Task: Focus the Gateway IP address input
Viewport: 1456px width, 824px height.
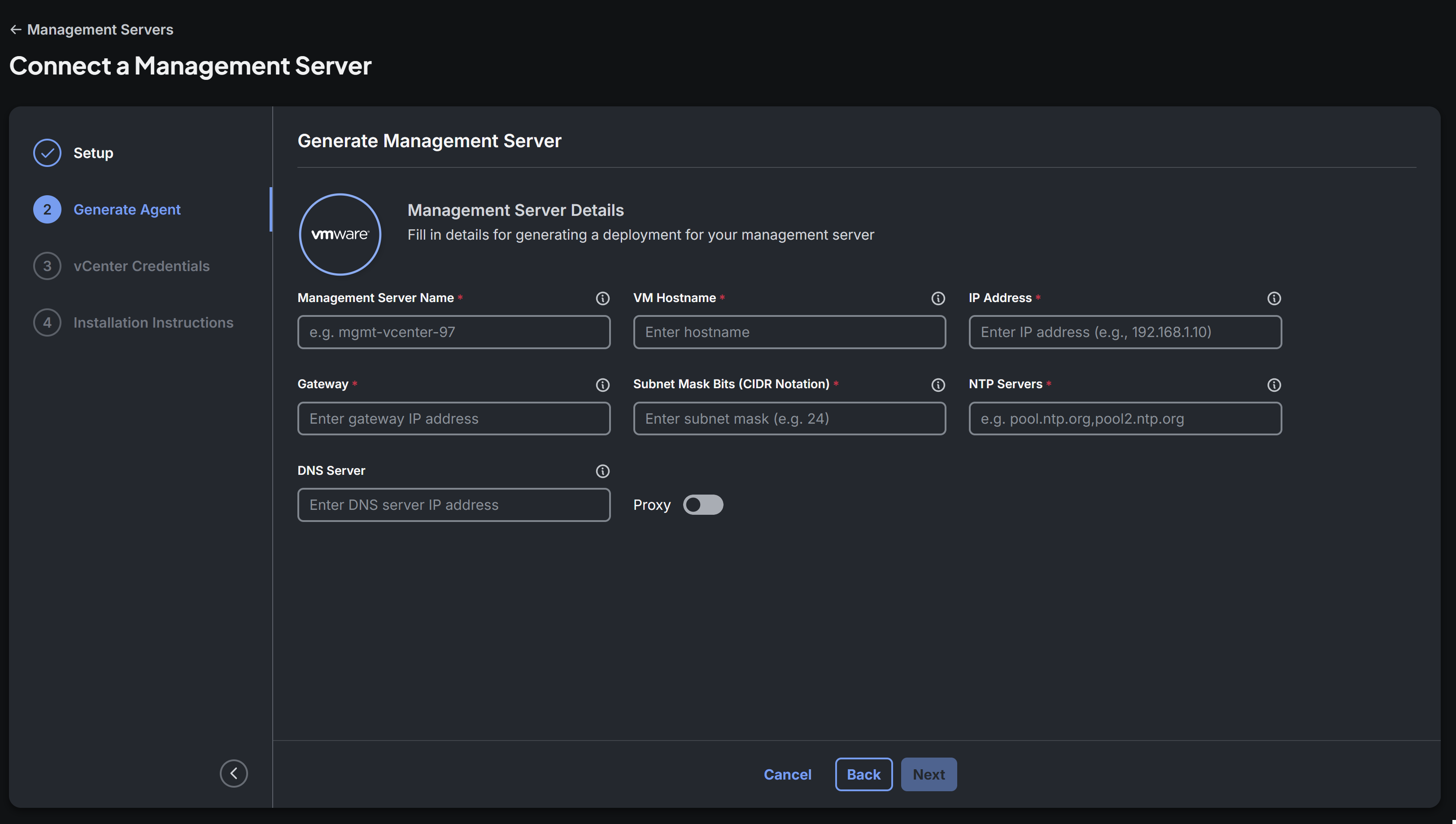Action: [453, 419]
